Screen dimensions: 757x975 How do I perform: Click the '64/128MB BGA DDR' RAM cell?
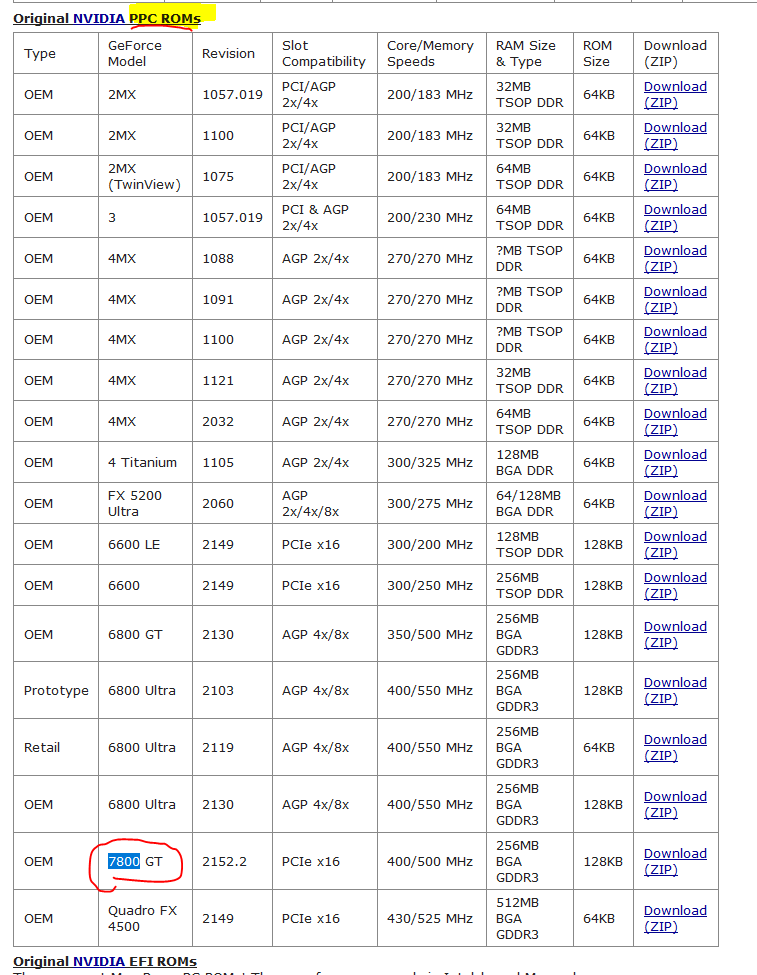[529, 504]
